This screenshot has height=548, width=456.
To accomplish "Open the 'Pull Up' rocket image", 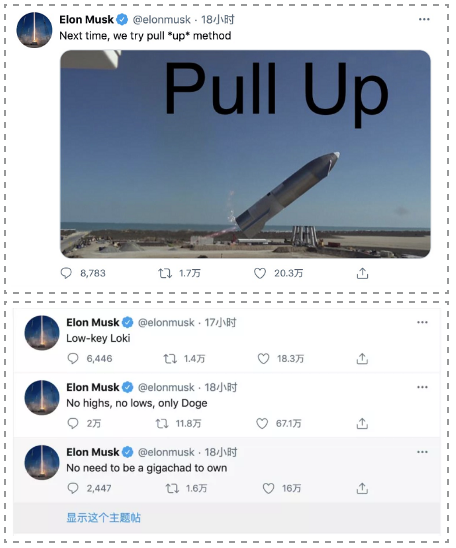I will pos(245,154).
